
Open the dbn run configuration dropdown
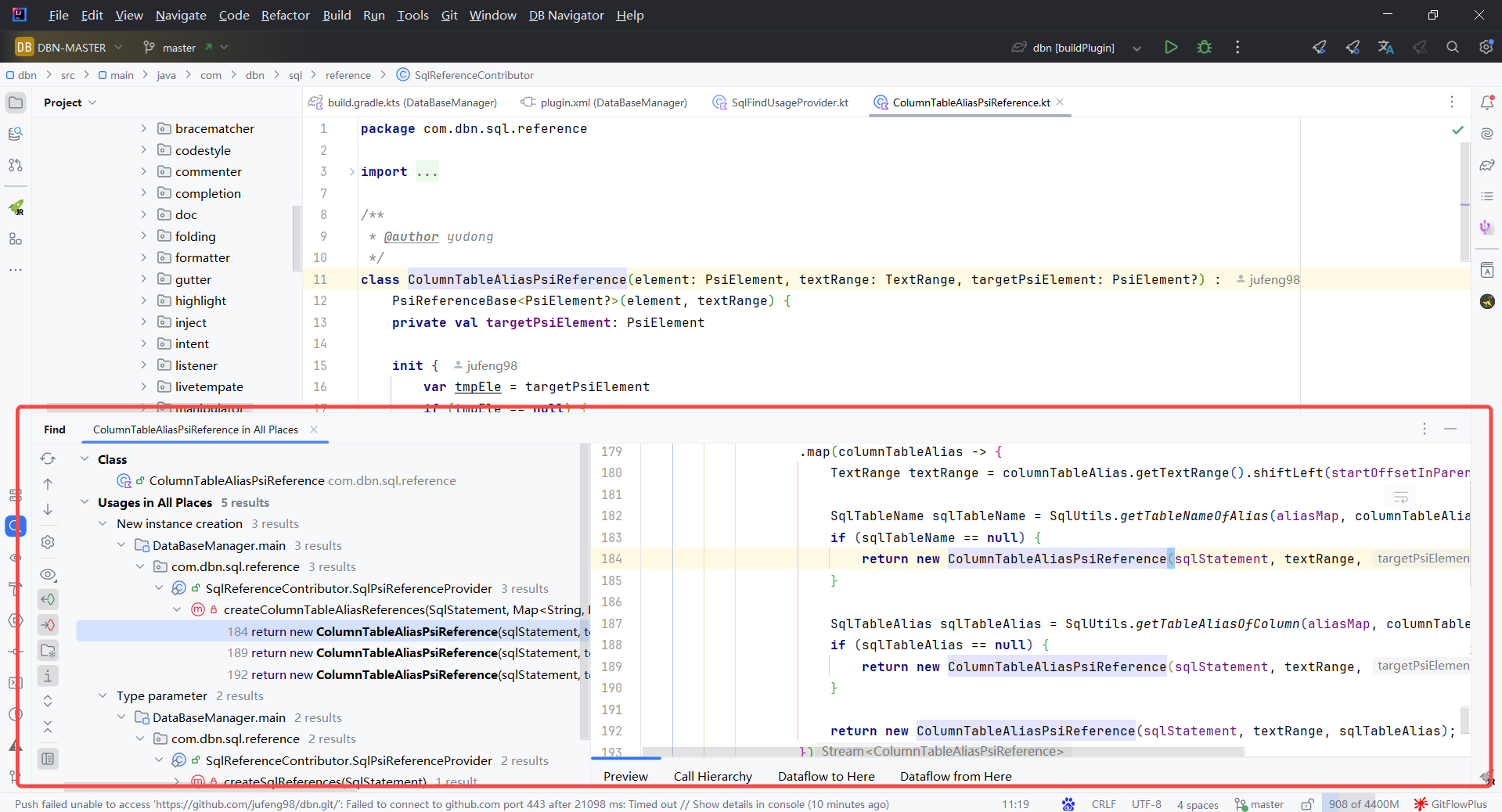click(1136, 49)
